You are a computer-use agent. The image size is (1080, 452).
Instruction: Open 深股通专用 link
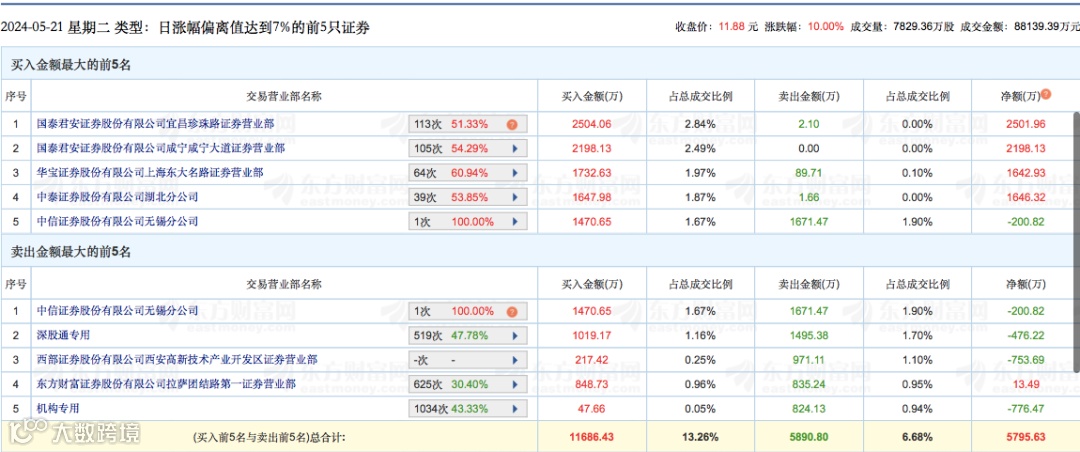point(63,336)
